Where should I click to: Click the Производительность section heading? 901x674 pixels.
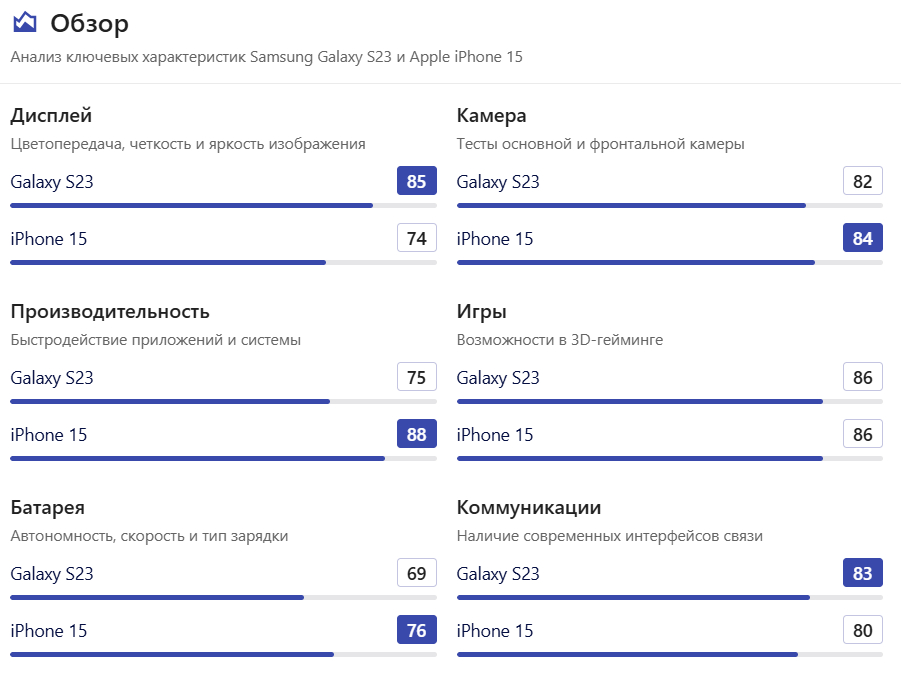[110, 312]
